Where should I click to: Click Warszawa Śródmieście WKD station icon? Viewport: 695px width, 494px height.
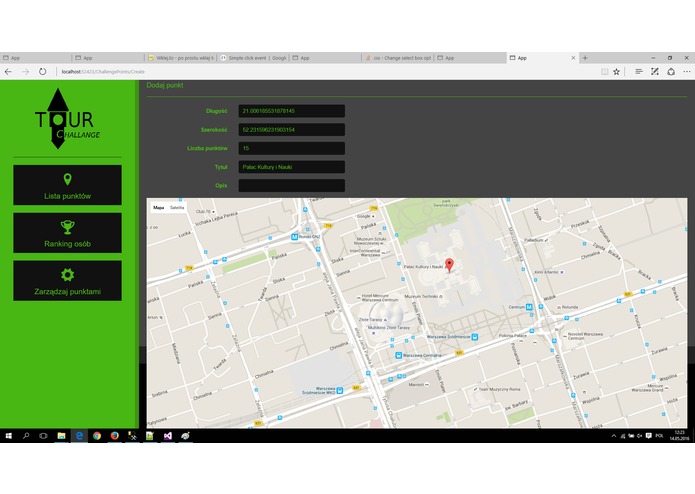click(x=340, y=390)
